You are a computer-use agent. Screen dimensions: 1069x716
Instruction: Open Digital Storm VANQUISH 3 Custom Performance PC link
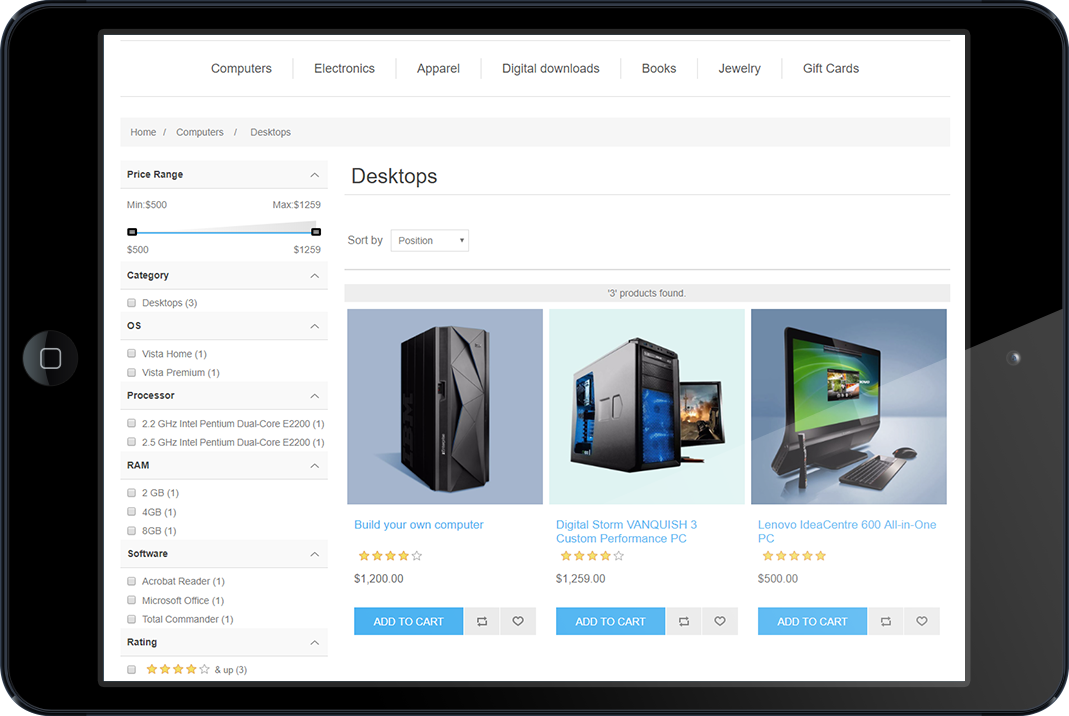[x=626, y=531]
